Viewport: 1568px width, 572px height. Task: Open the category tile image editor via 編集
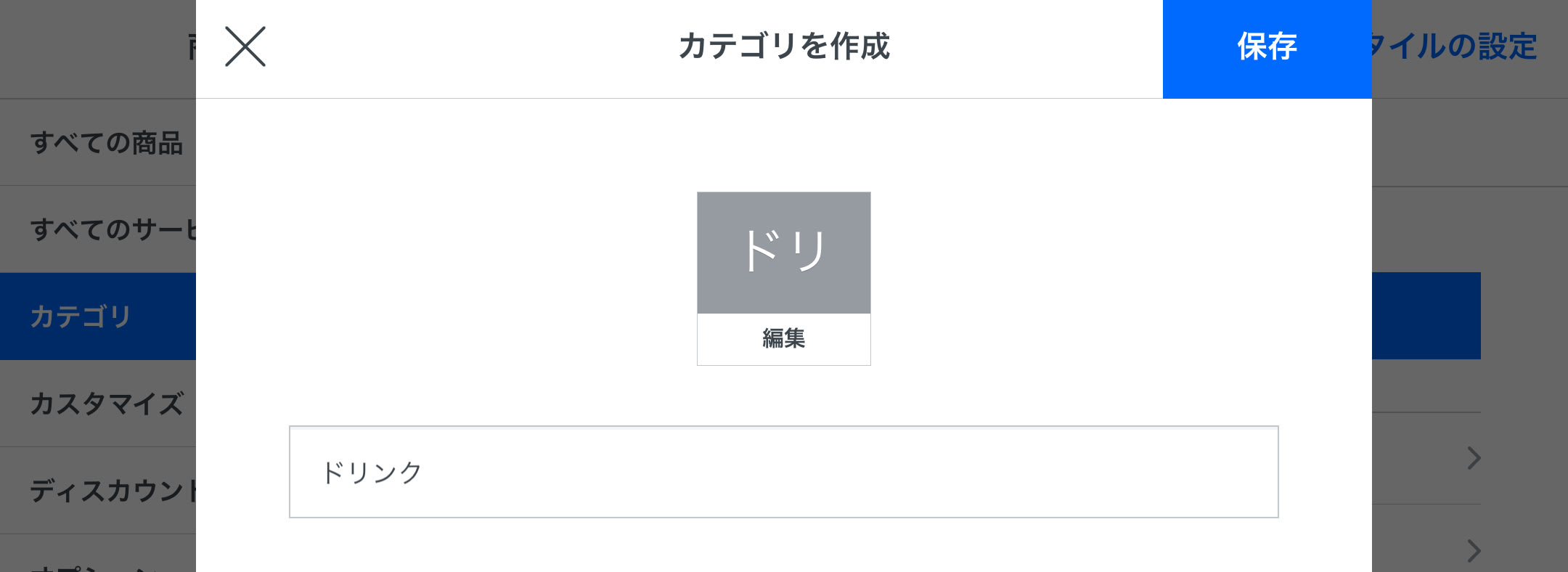pyautogui.click(x=783, y=338)
